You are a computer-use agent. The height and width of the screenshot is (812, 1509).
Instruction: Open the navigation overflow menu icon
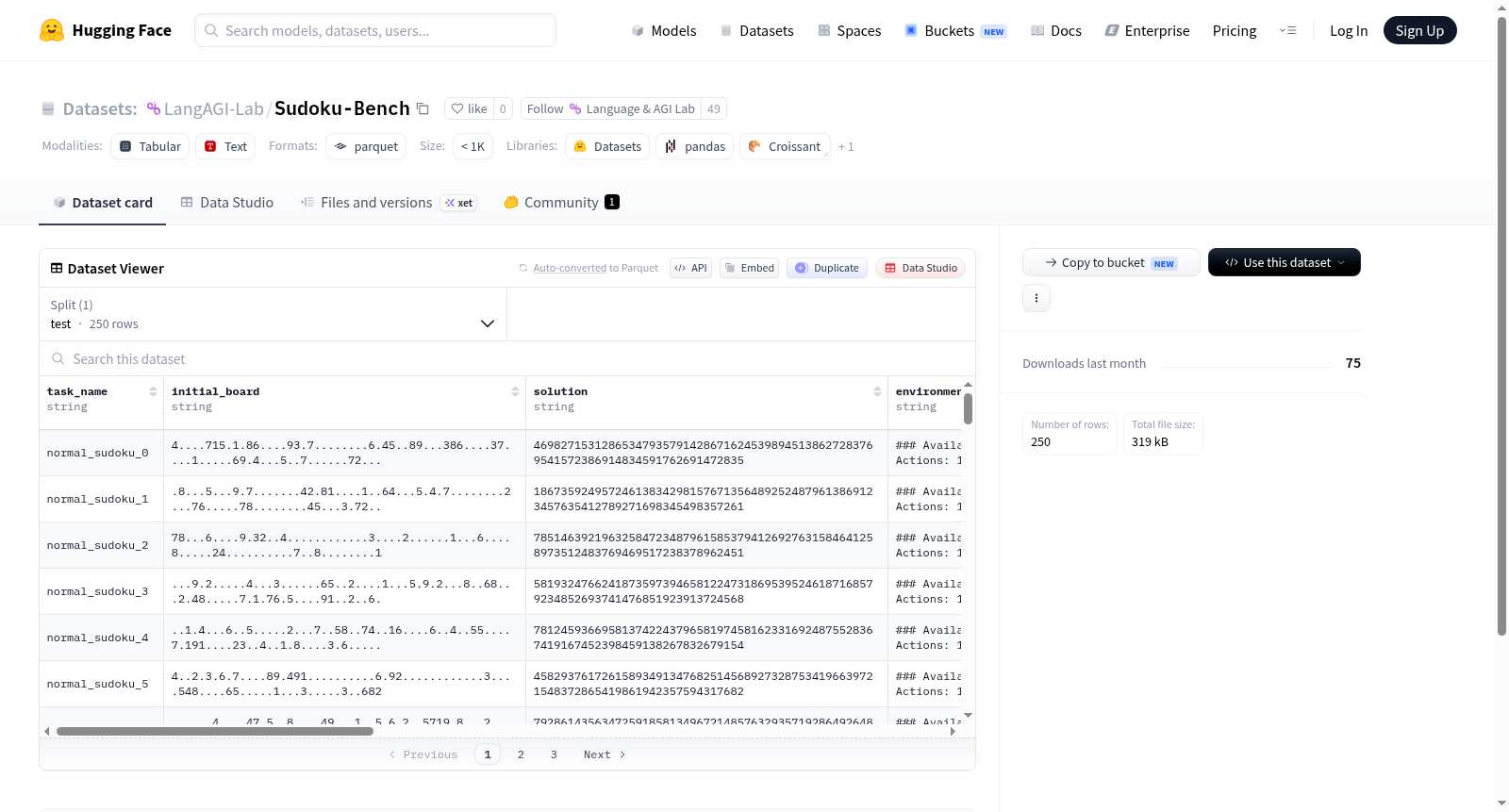1287,31
